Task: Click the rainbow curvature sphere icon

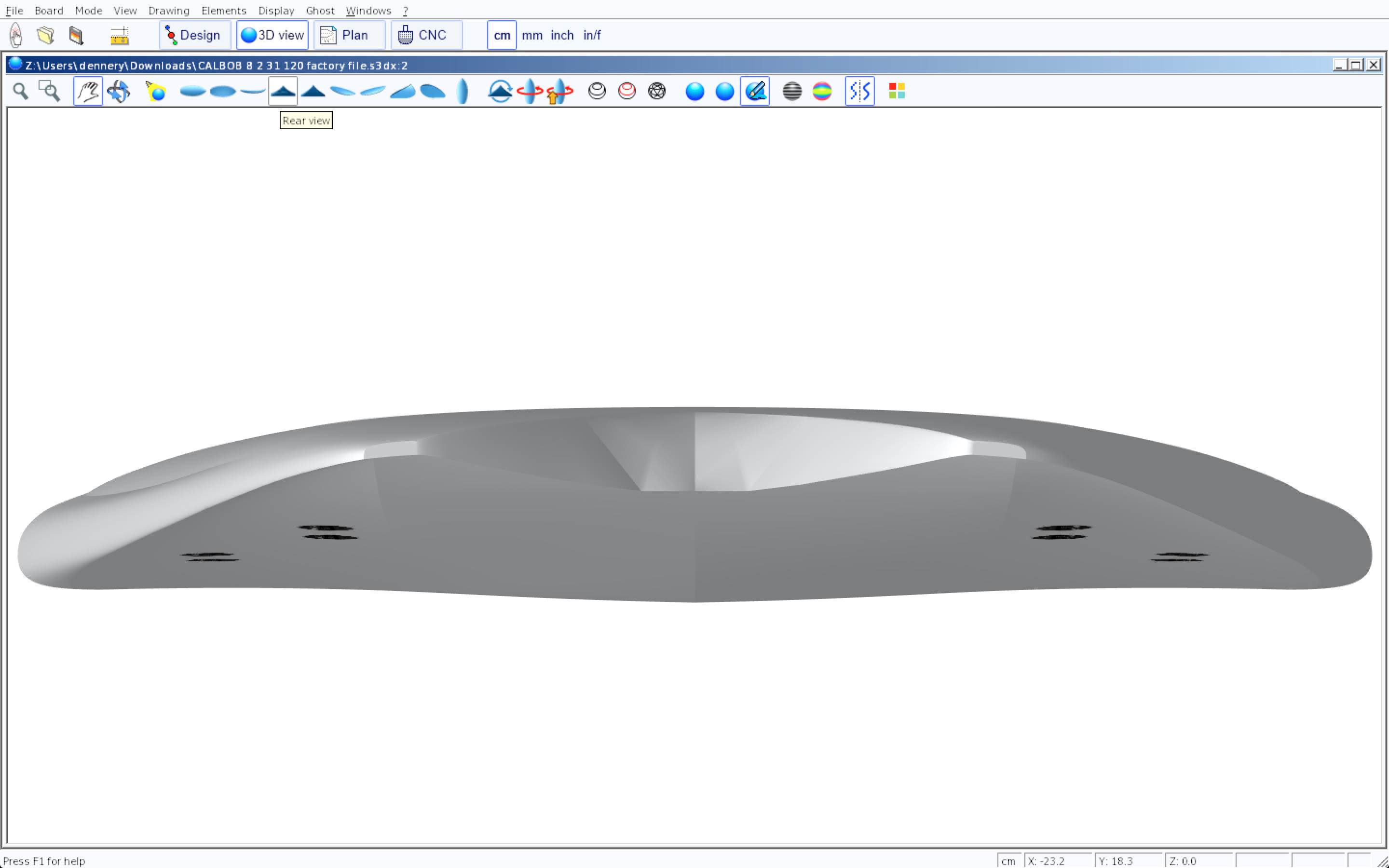Action: [822, 91]
